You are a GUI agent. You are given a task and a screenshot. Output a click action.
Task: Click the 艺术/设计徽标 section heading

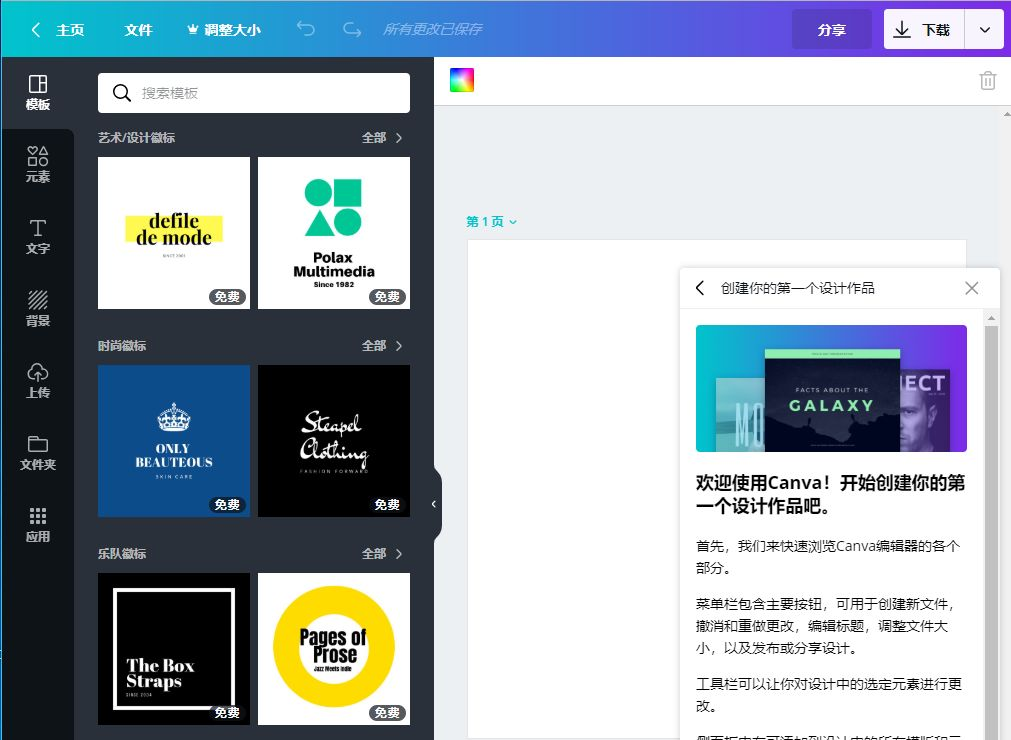tap(137, 138)
